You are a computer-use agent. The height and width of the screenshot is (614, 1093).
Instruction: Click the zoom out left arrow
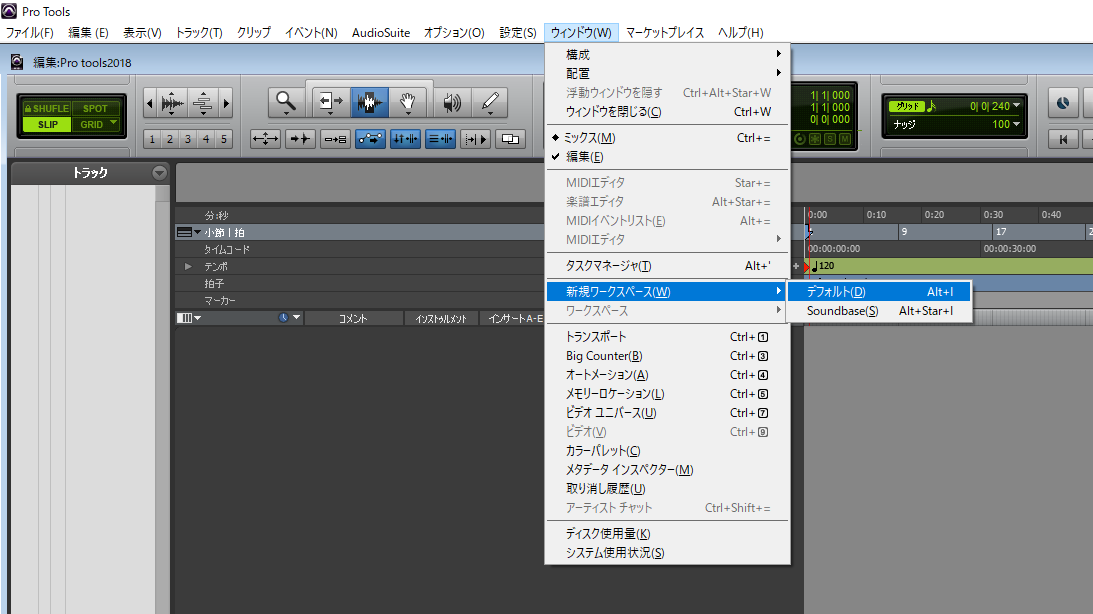(x=149, y=103)
